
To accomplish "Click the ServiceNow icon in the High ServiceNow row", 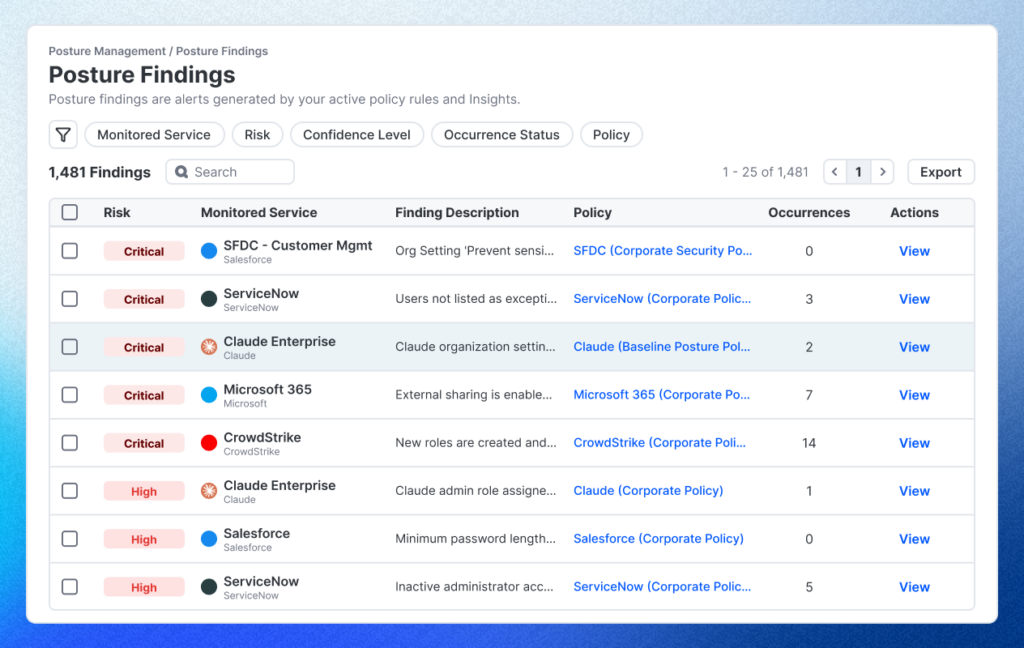I will tap(209, 587).
